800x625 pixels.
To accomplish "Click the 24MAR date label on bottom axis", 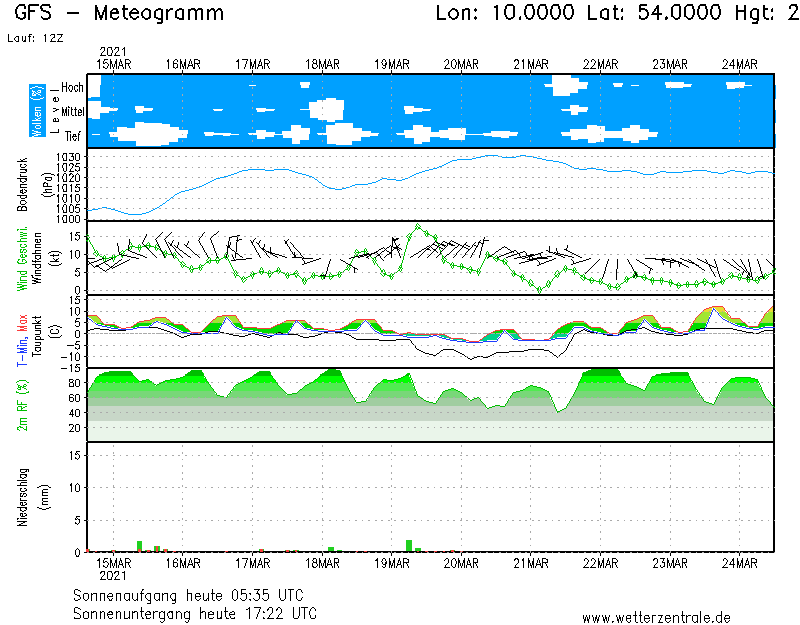I will pyautogui.click(x=740, y=563).
